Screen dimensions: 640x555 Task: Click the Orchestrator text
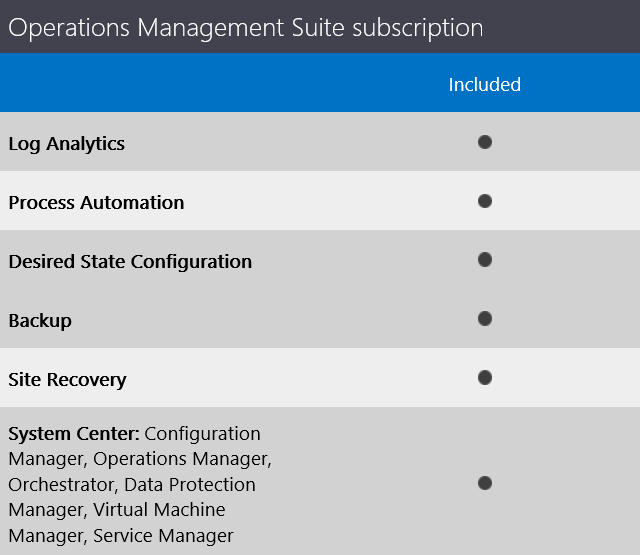pos(61,484)
